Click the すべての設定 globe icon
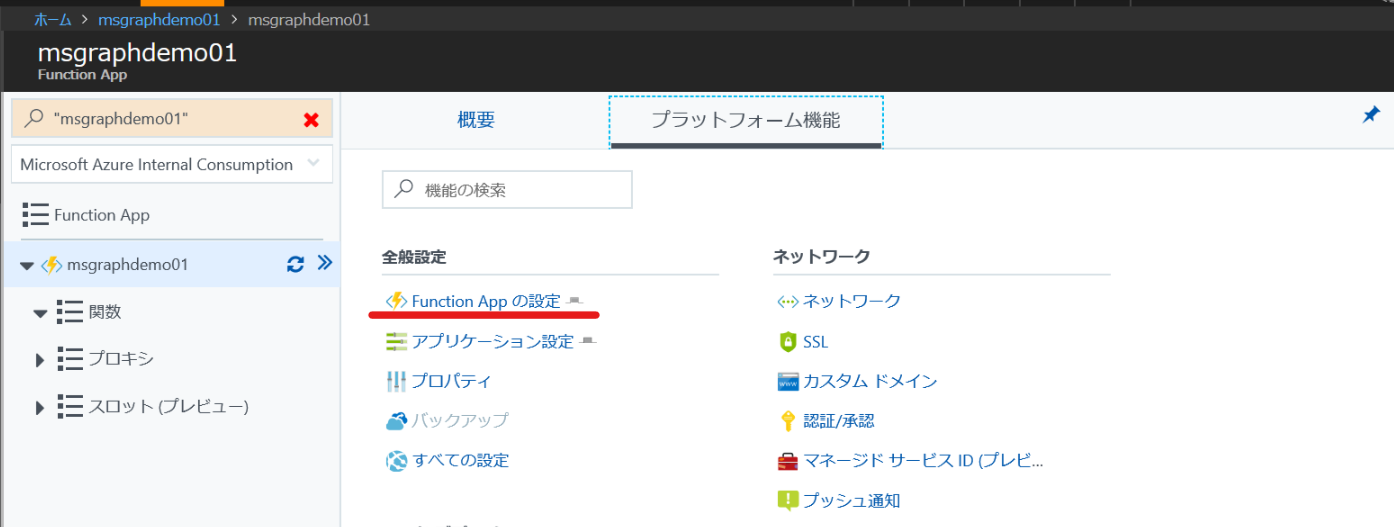 (397, 461)
